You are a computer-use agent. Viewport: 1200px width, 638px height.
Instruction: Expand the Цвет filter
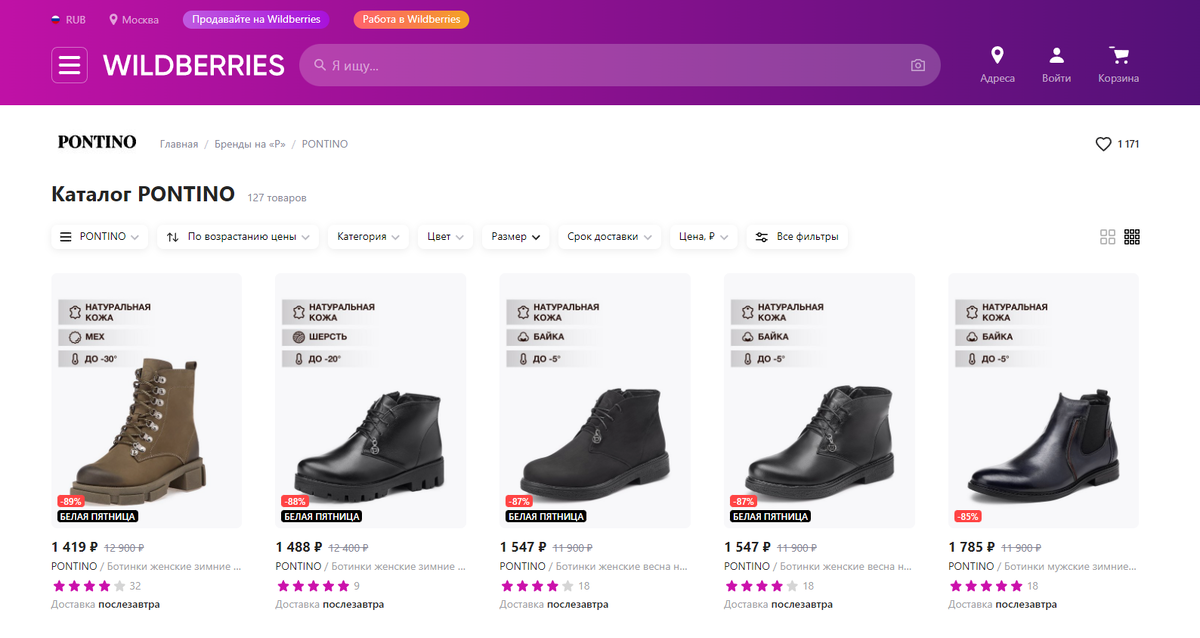tap(445, 237)
